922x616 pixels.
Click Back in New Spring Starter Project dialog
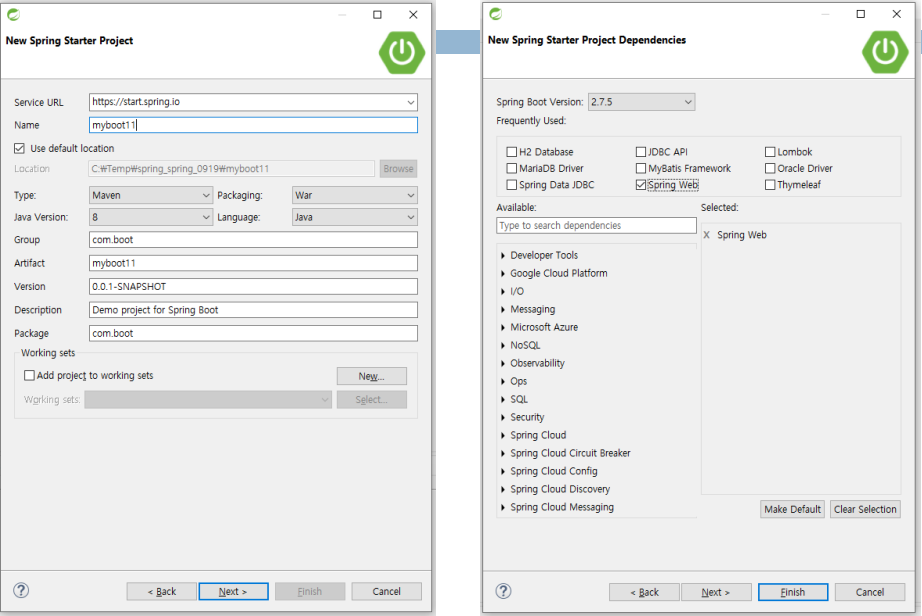tap(162, 591)
